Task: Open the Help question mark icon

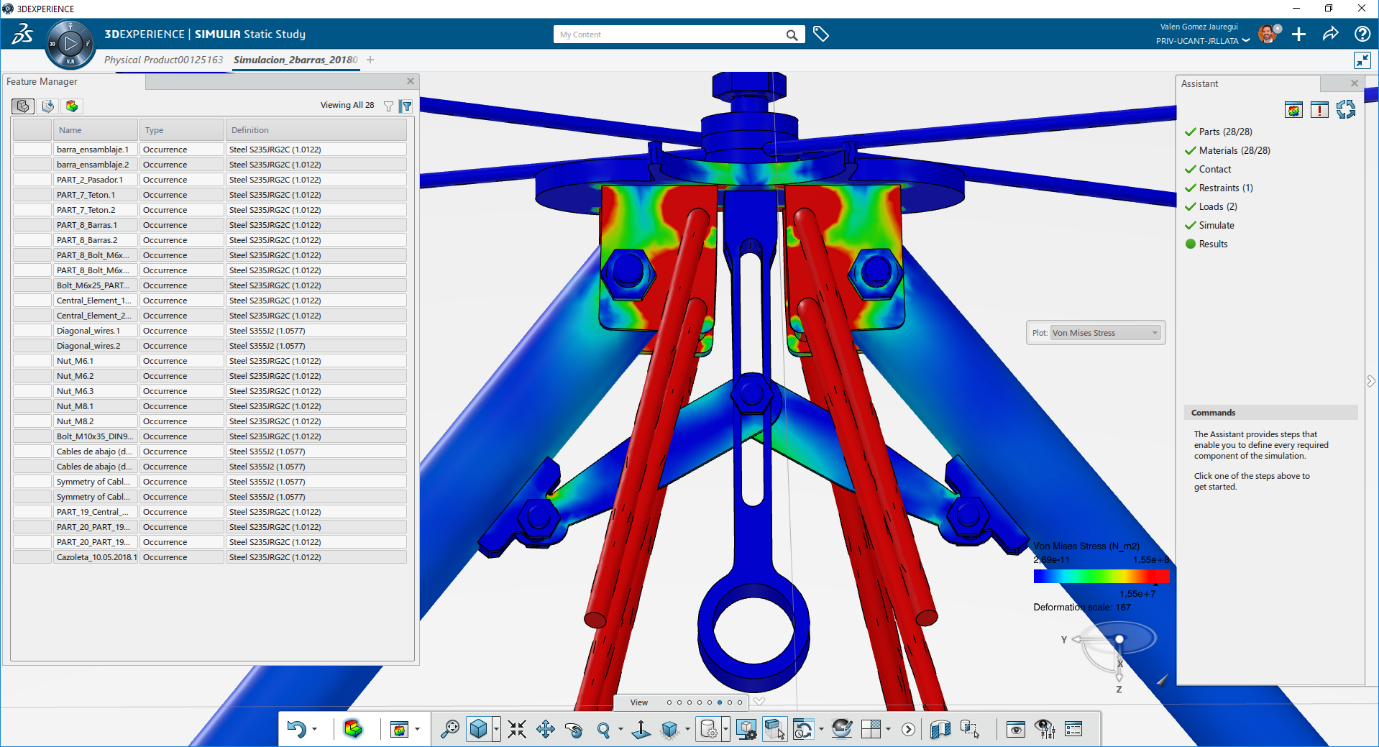Action: point(1362,34)
